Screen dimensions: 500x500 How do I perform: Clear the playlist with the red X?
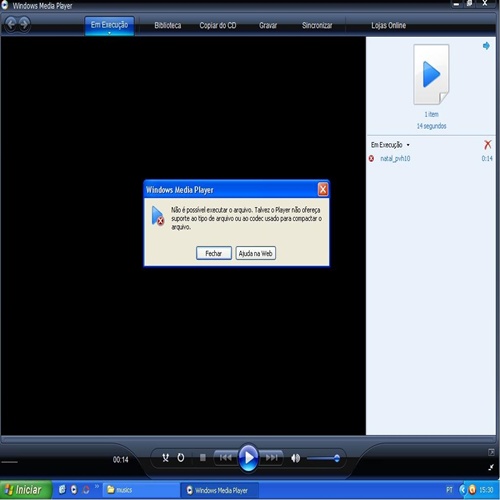coord(488,145)
